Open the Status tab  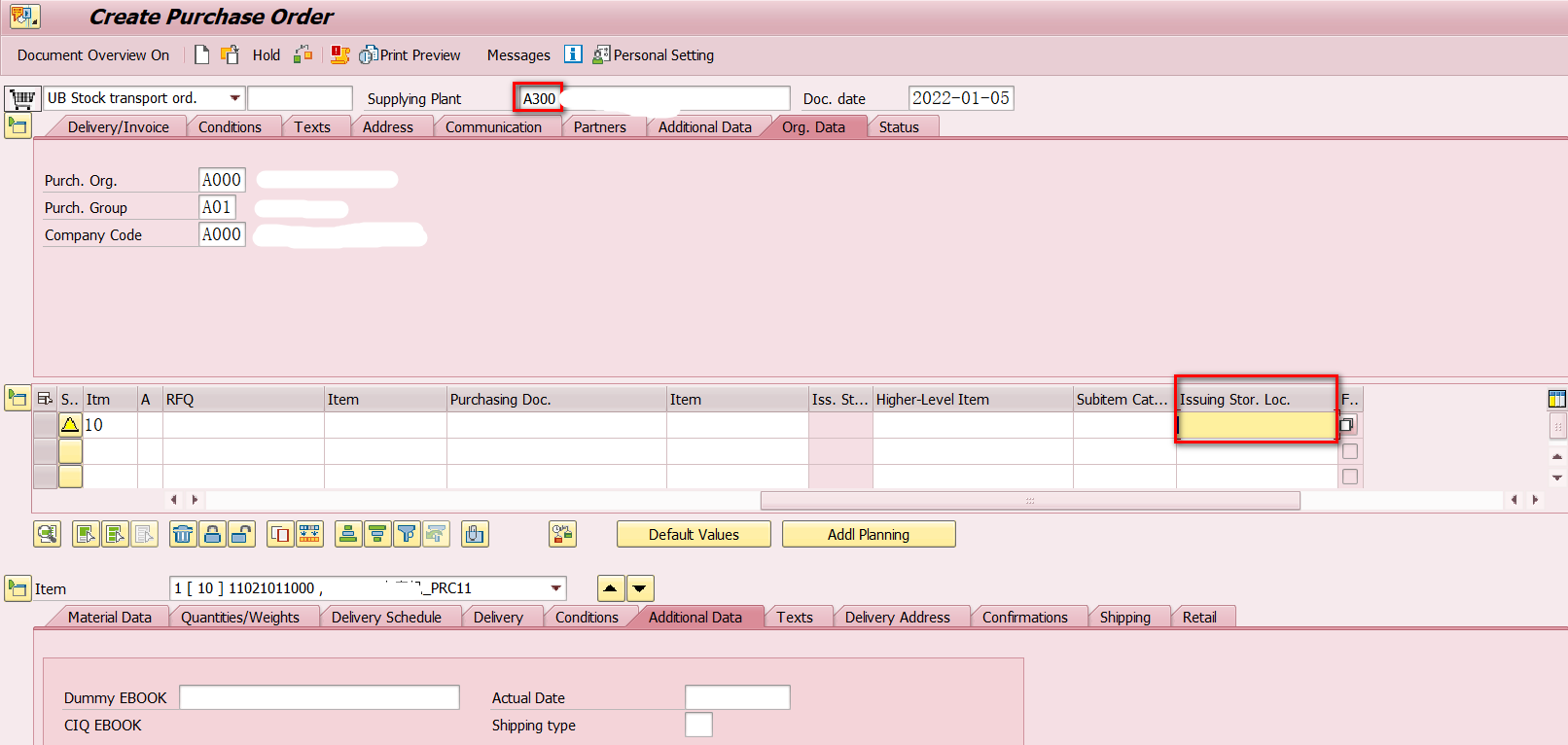(899, 127)
